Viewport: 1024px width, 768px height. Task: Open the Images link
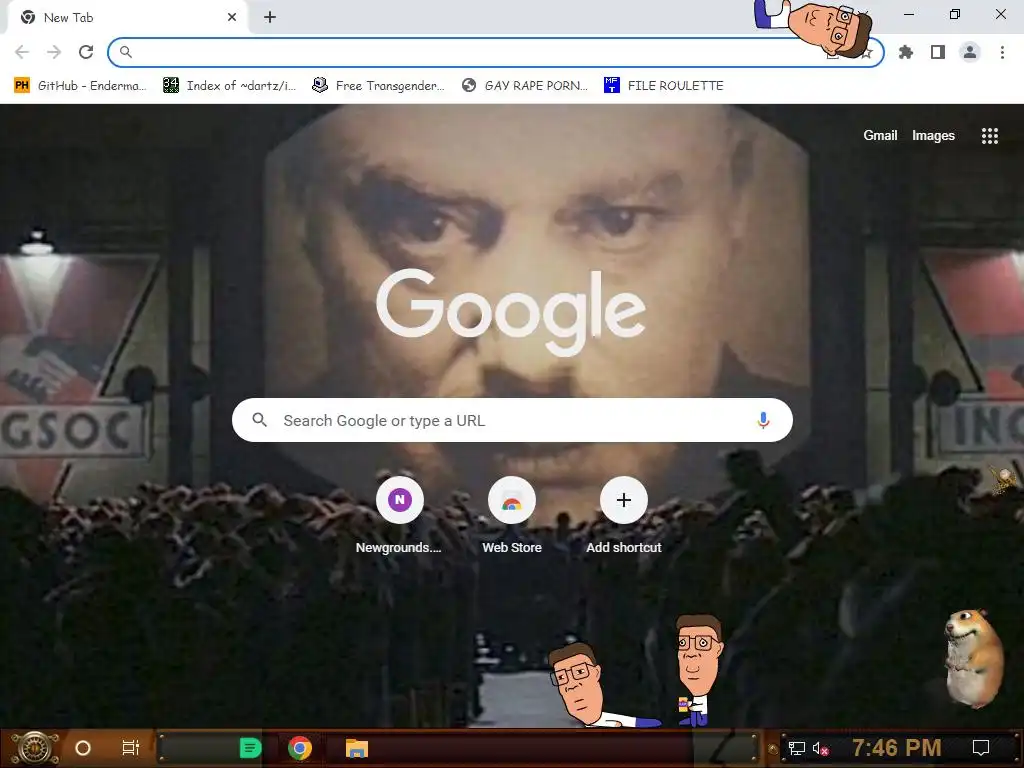coord(933,135)
